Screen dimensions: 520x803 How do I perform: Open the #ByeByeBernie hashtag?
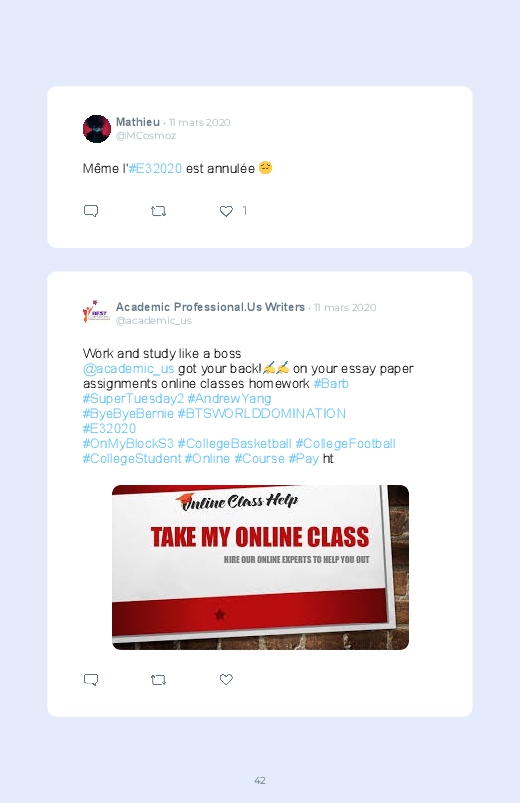[128, 413]
